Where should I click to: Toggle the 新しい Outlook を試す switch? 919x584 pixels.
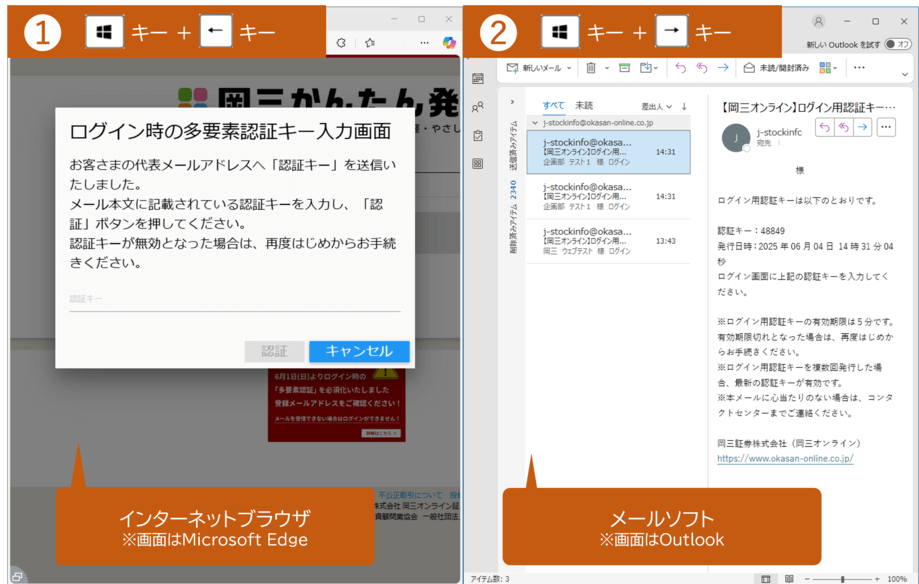pos(898,44)
